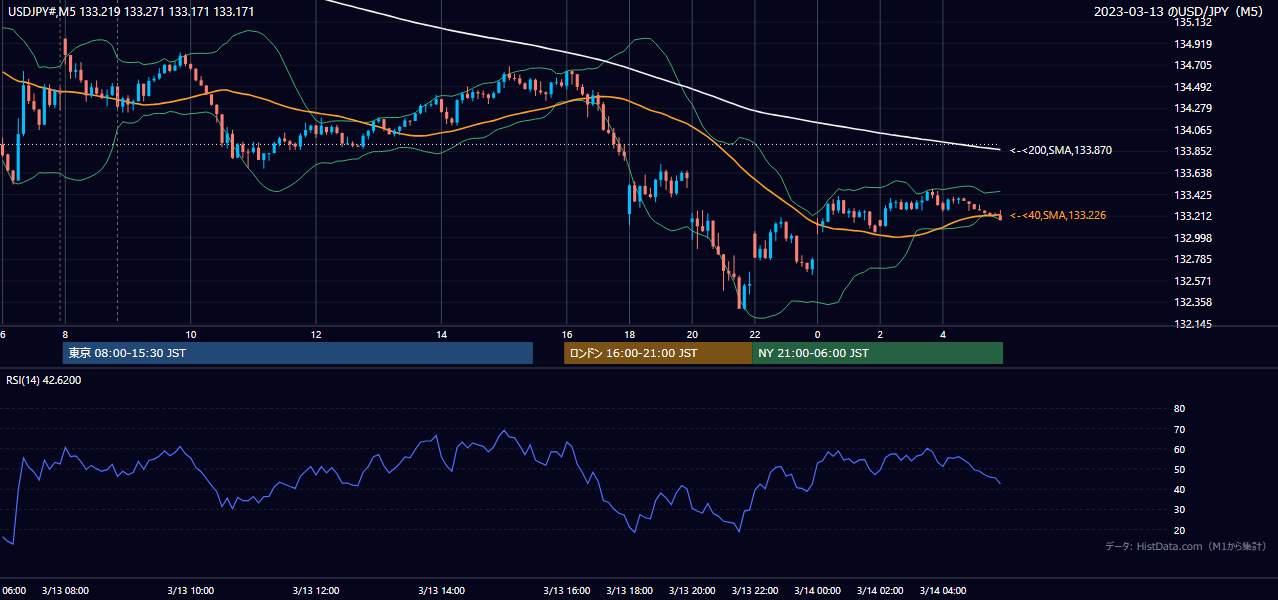Click the bottom time label '3/13 14:00'

(x=442, y=591)
